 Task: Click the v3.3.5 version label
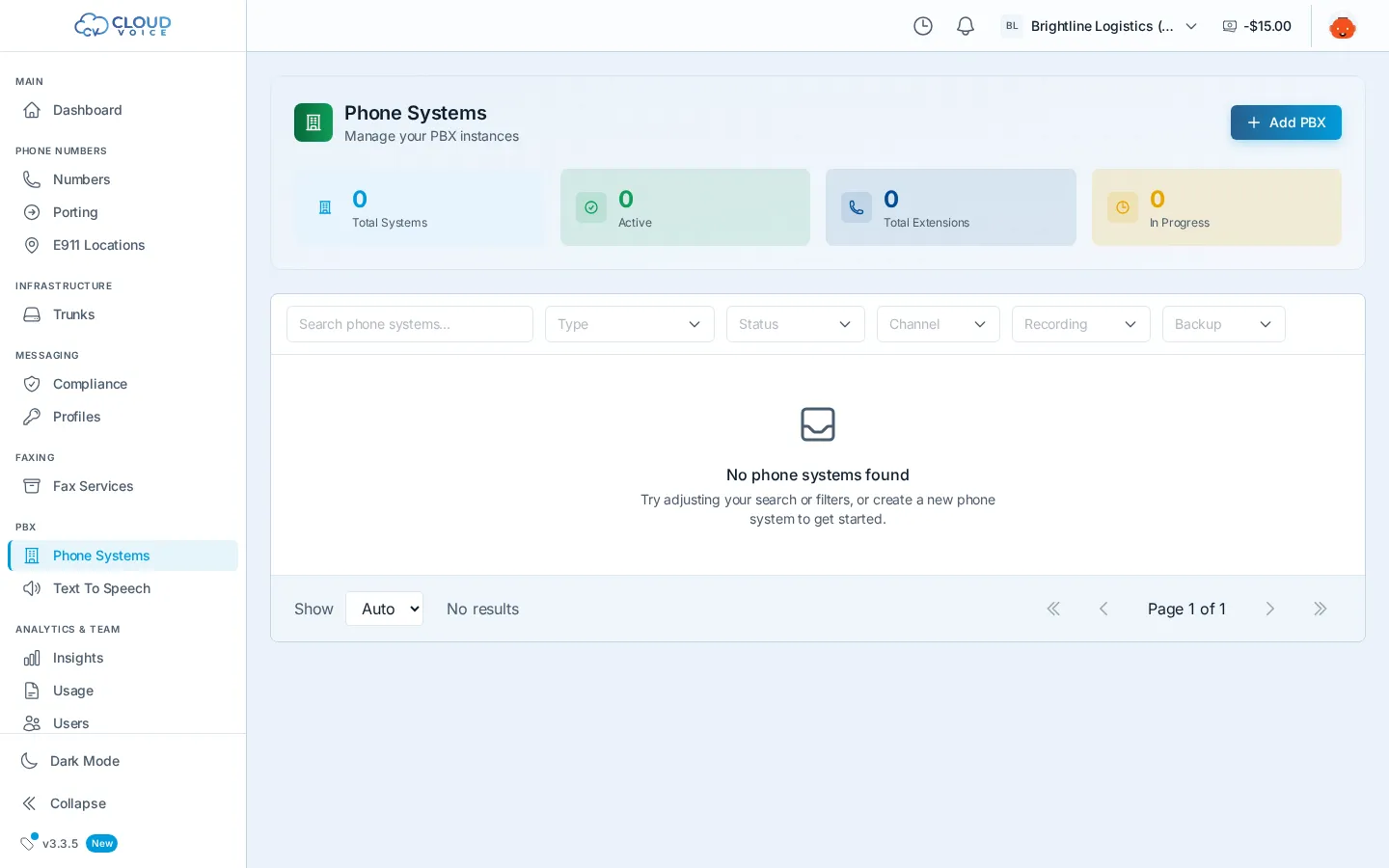click(60, 843)
